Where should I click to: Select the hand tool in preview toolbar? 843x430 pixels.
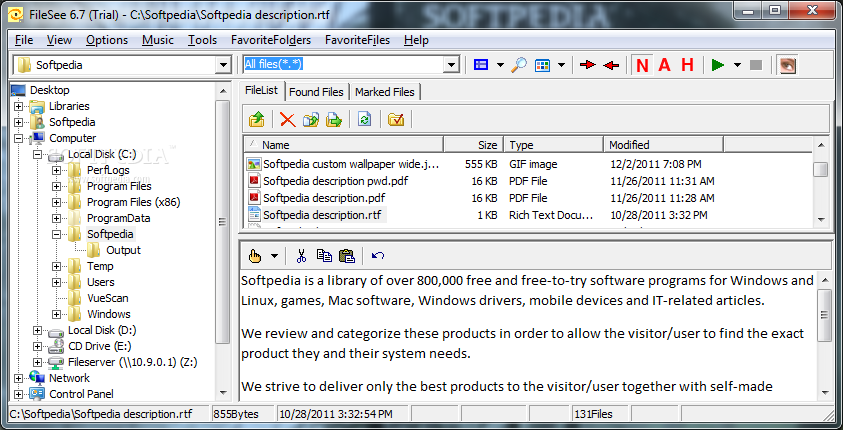[255, 256]
